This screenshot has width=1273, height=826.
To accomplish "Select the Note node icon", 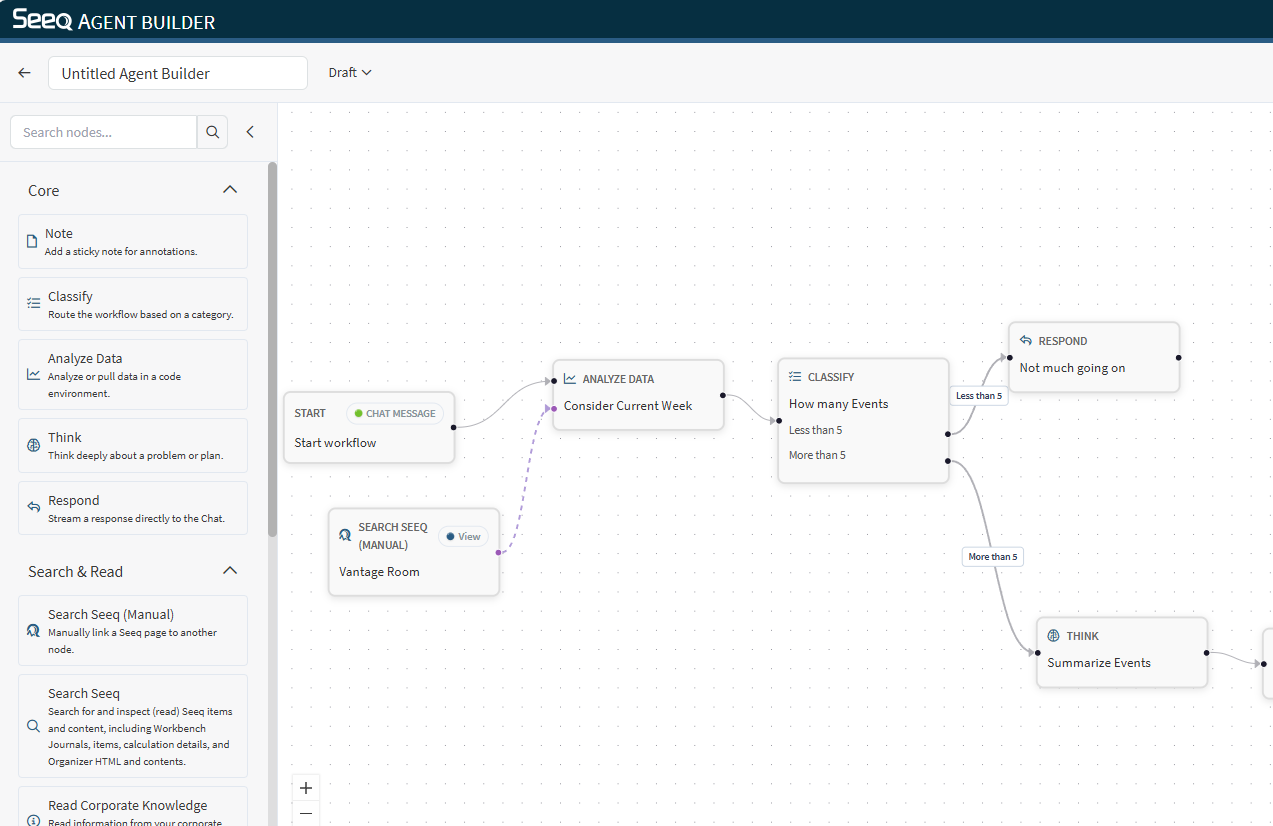I will click(x=32, y=241).
